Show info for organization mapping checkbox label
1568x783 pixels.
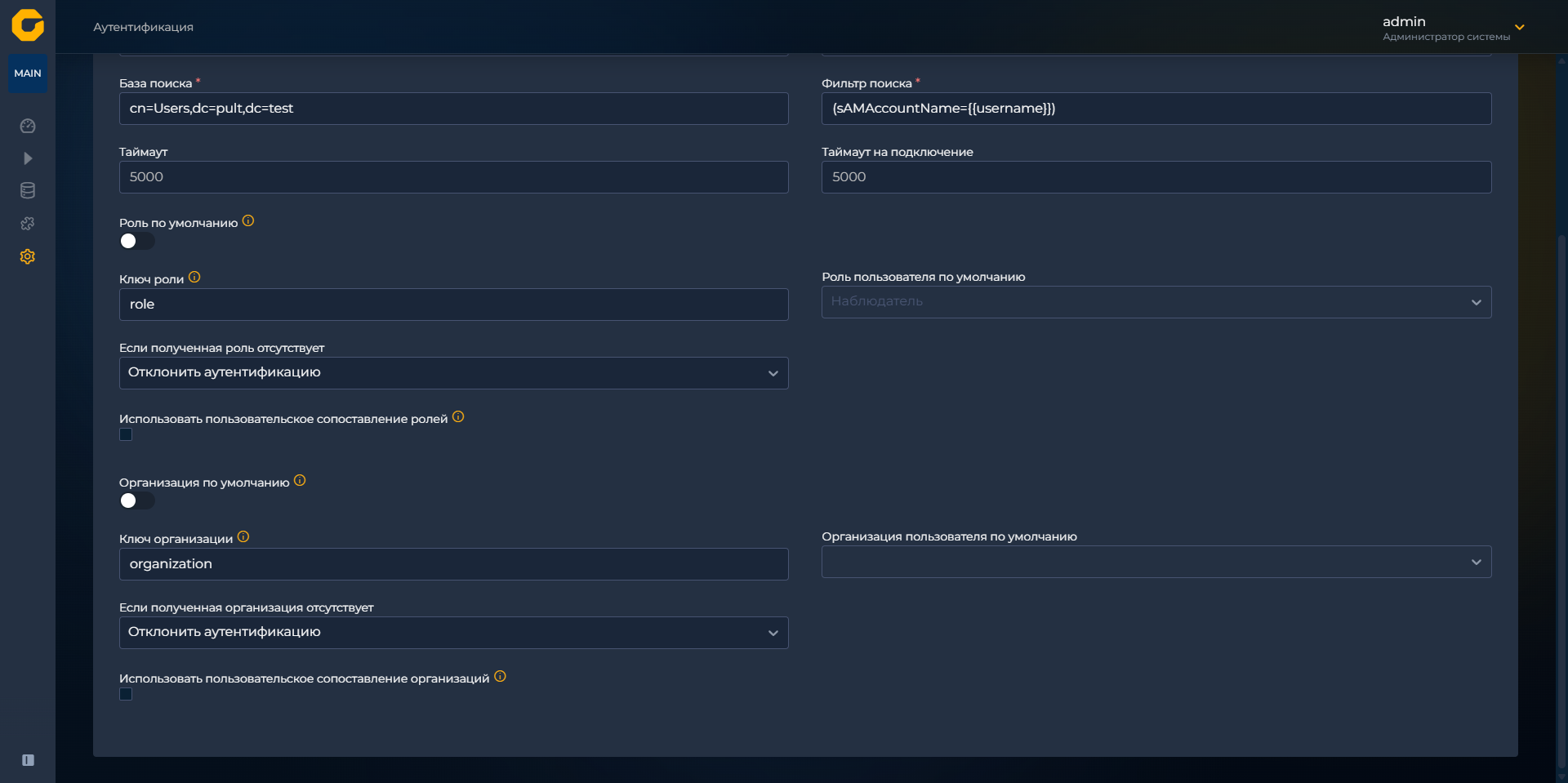pyautogui.click(x=500, y=676)
